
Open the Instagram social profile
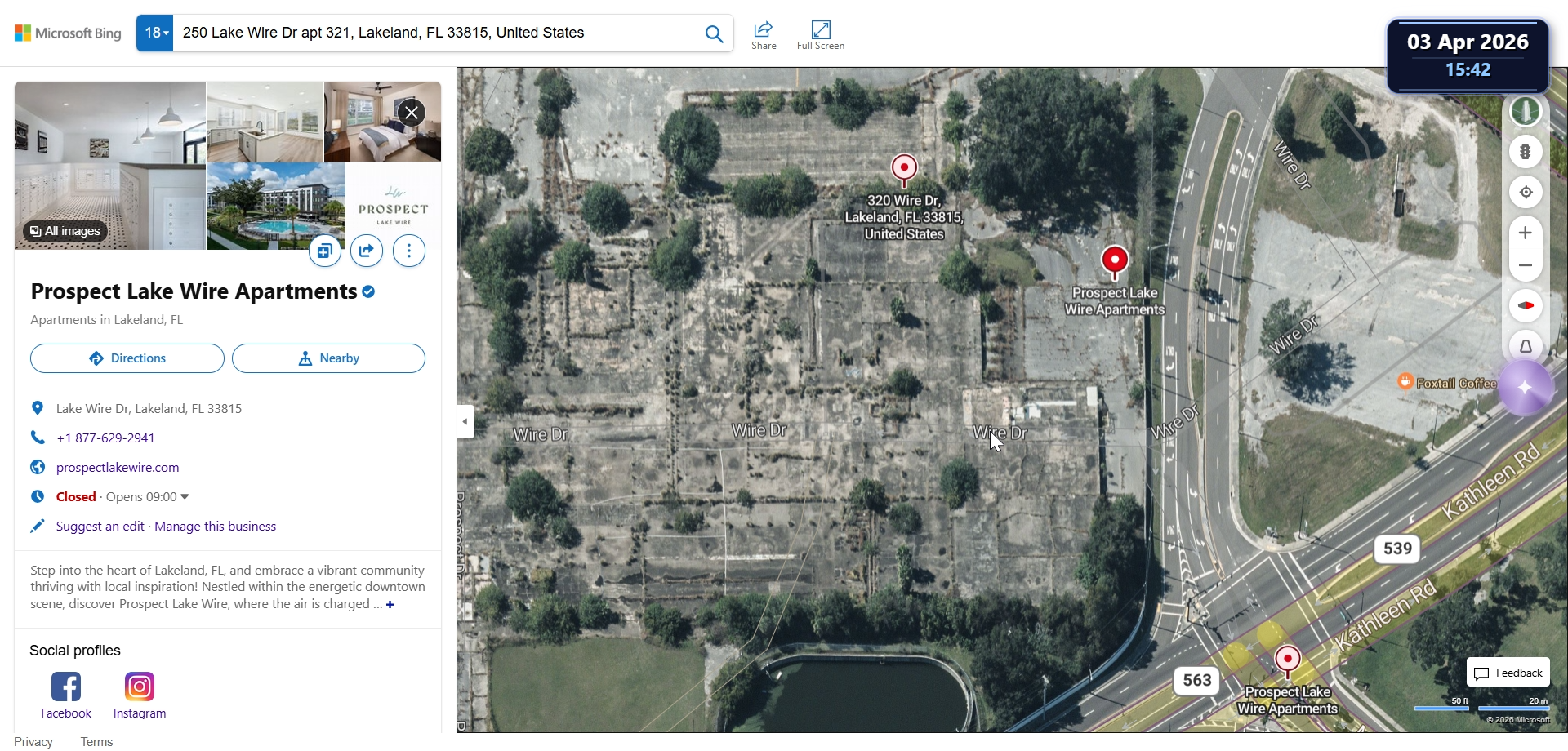pyautogui.click(x=140, y=695)
